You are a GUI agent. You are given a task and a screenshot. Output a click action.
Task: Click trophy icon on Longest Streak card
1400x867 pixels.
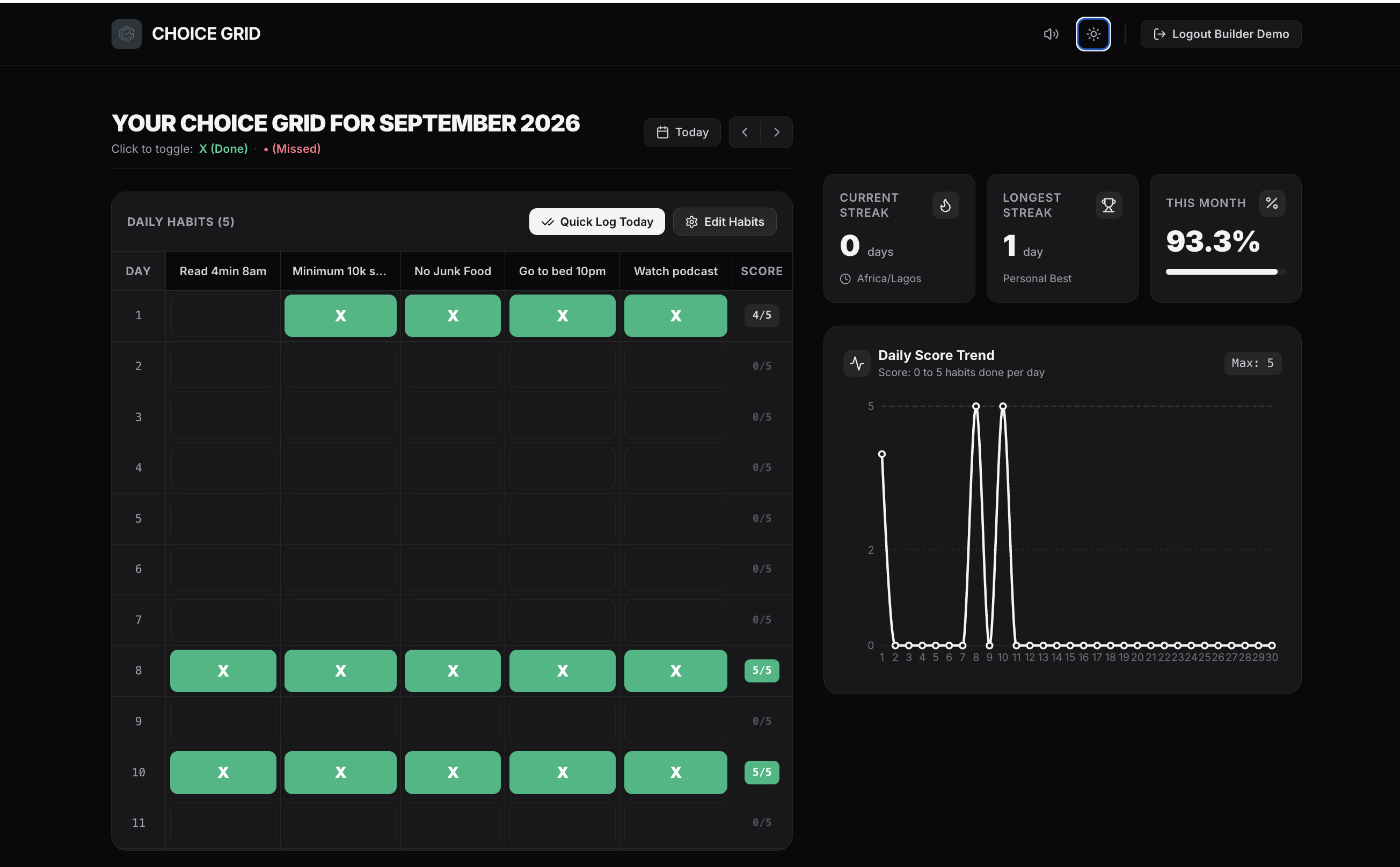pos(1109,205)
